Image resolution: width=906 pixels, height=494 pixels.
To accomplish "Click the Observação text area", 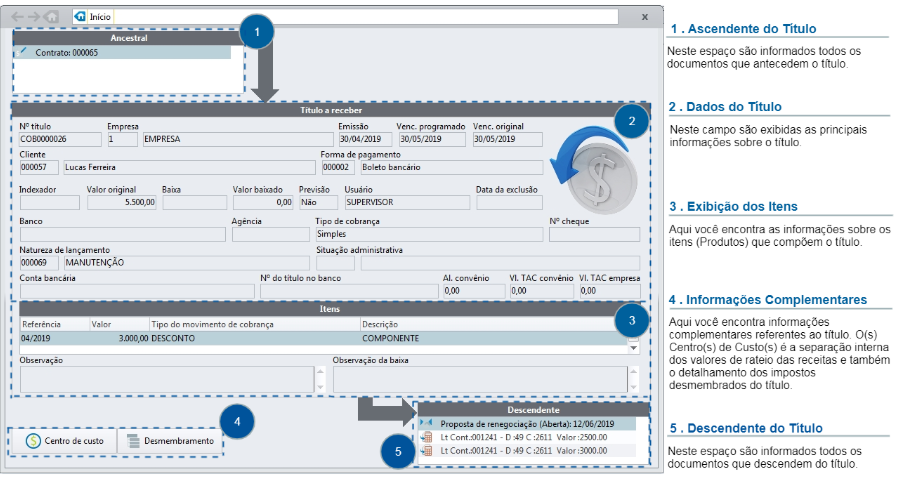I will coord(167,380).
